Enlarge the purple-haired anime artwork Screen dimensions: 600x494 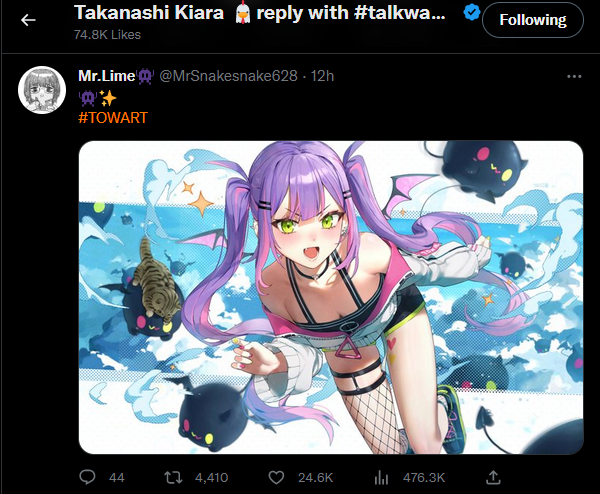[x=331, y=297]
